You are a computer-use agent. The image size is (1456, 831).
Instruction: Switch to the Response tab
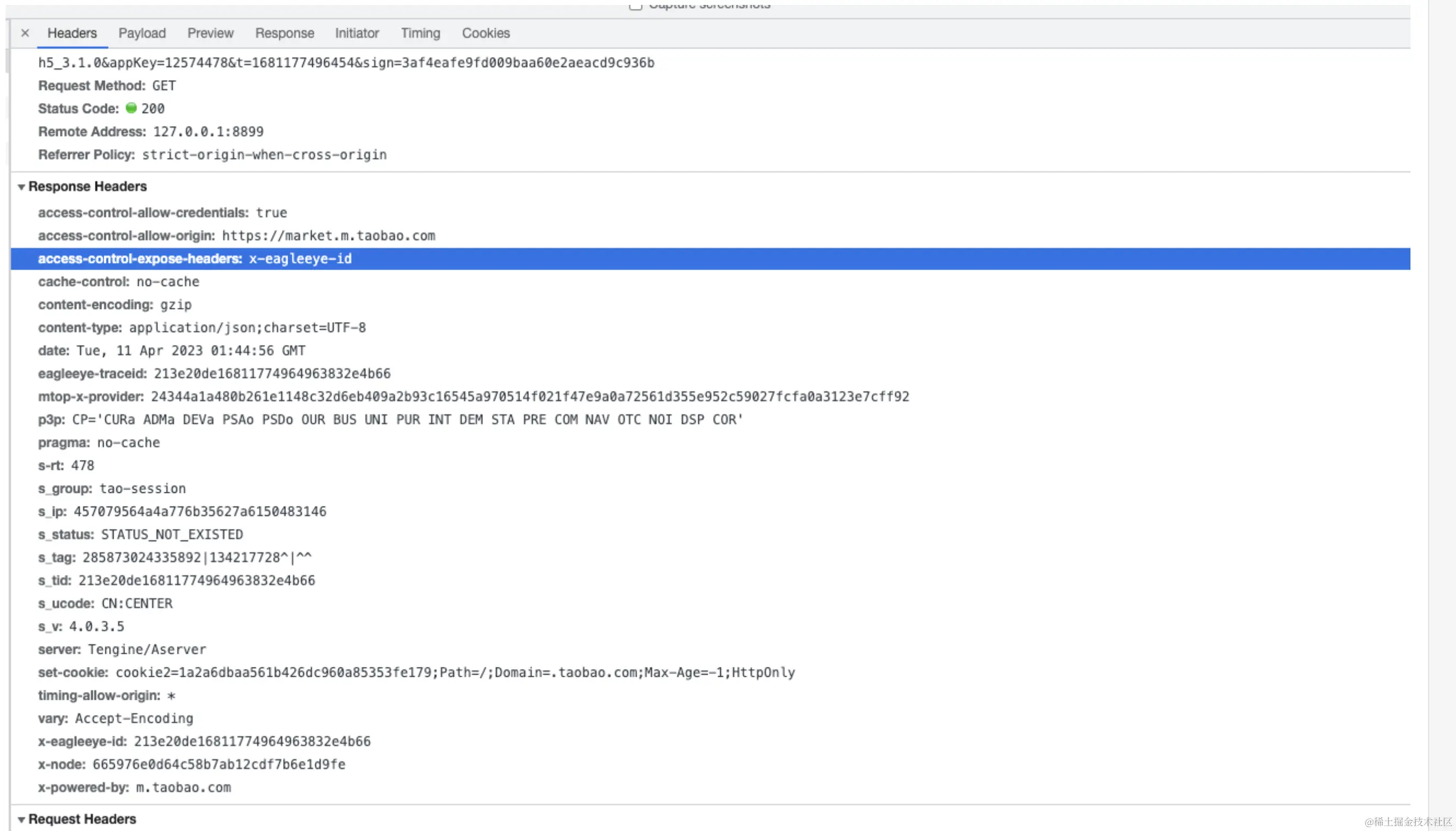(x=285, y=33)
